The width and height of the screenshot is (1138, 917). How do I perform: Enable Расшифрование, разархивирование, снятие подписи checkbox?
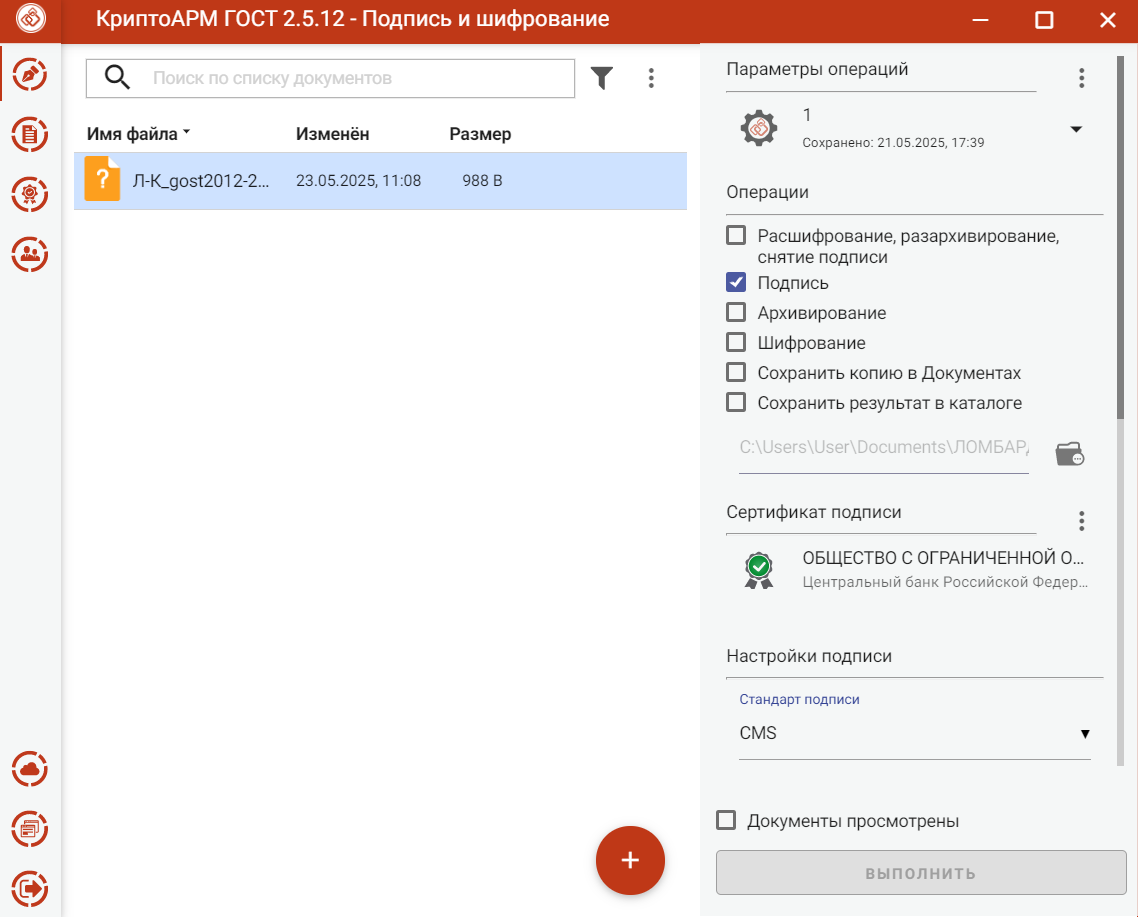[736, 235]
